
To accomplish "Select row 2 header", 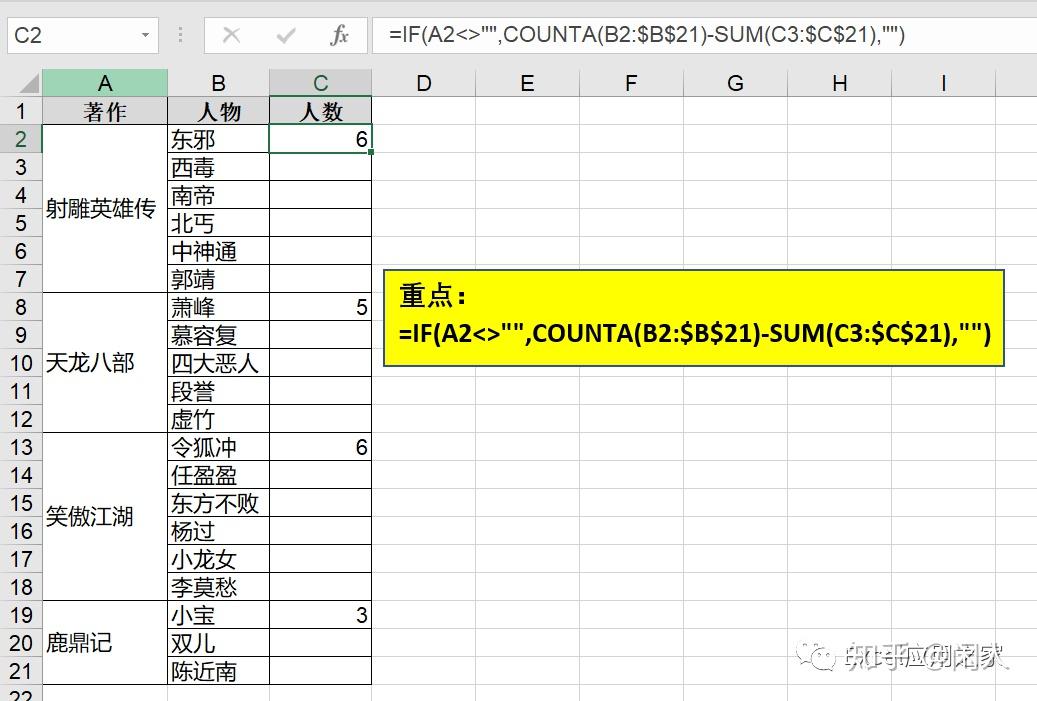I will 21,139.
